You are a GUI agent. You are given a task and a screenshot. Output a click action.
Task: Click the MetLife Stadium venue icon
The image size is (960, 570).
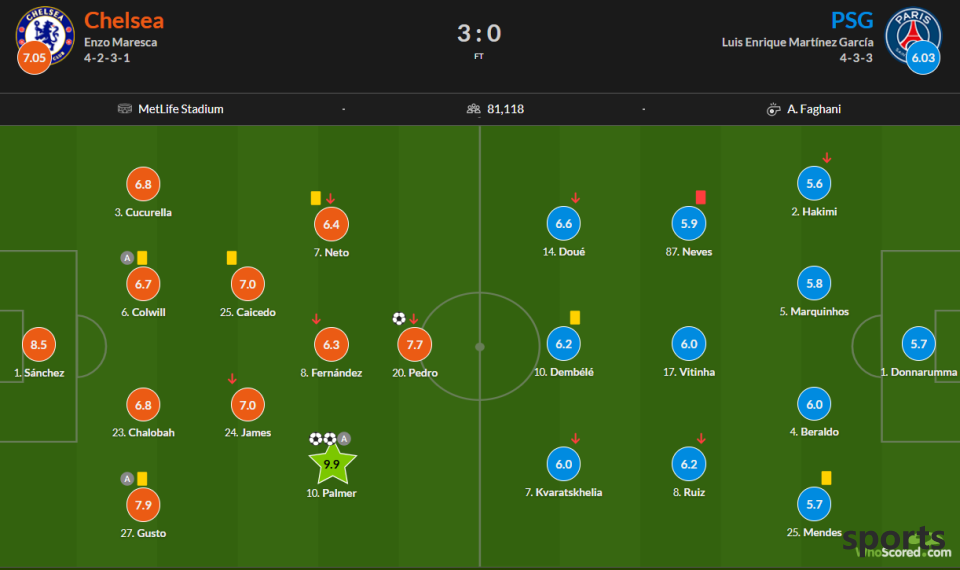[125, 109]
